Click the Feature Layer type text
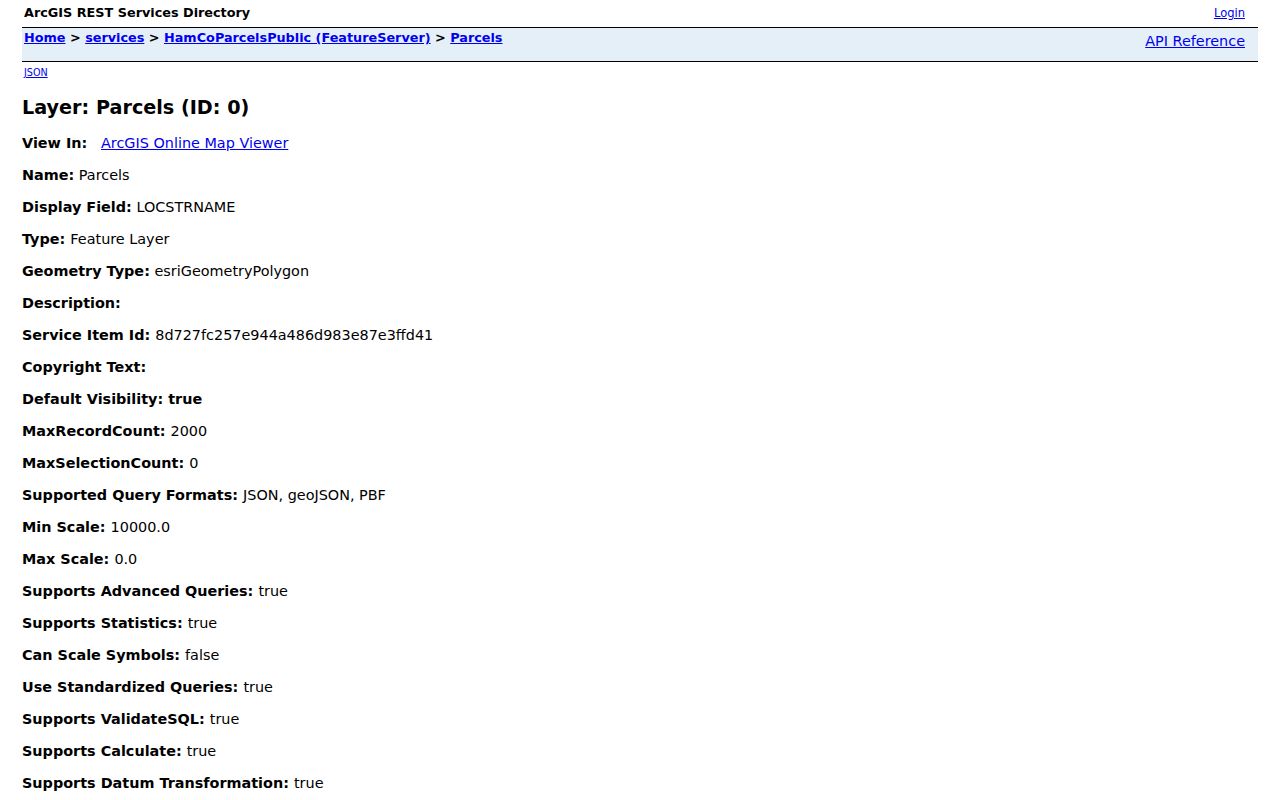The image size is (1280, 800). (120, 239)
